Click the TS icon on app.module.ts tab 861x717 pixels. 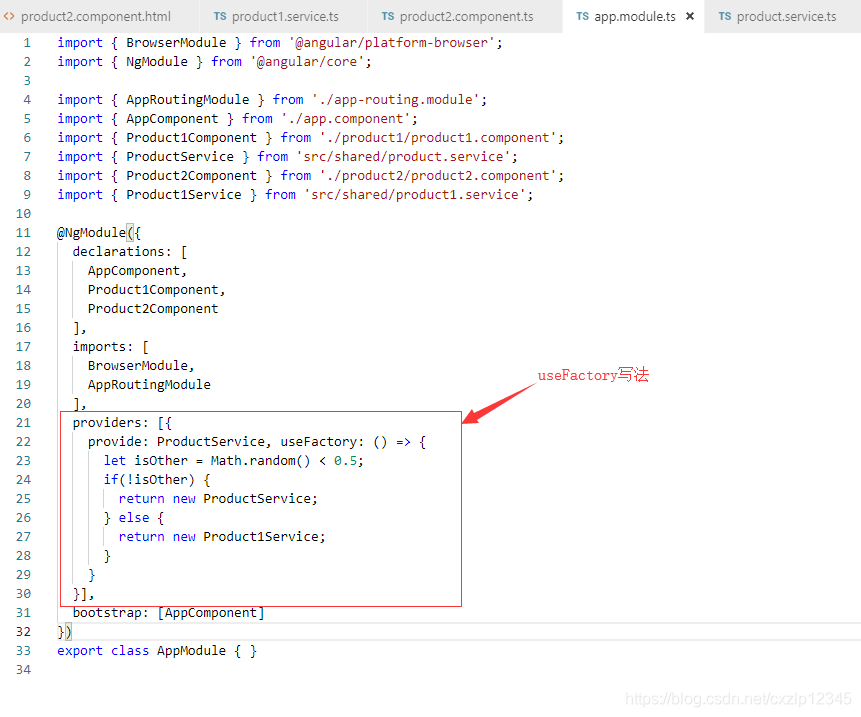[583, 16]
